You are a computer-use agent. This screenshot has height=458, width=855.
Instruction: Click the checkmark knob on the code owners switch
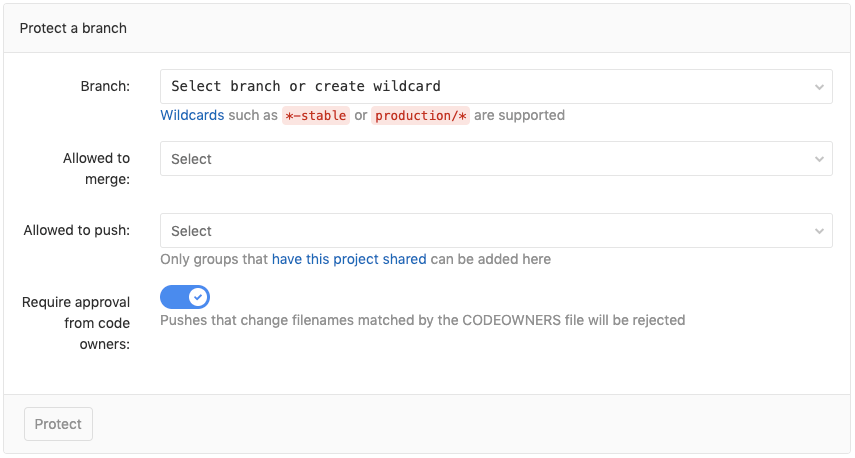click(198, 297)
